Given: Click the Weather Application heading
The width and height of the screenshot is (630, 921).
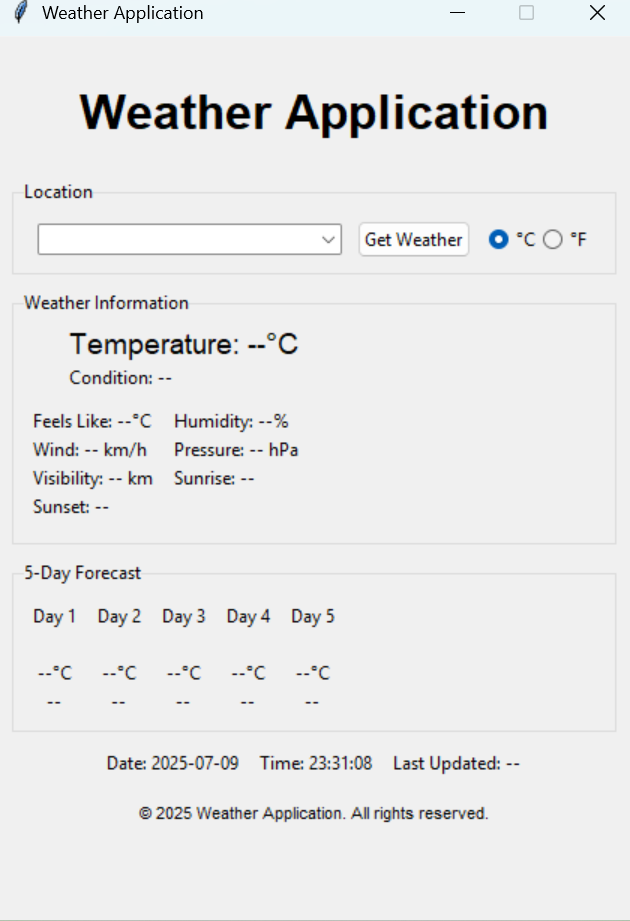Looking at the screenshot, I should coord(314,112).
